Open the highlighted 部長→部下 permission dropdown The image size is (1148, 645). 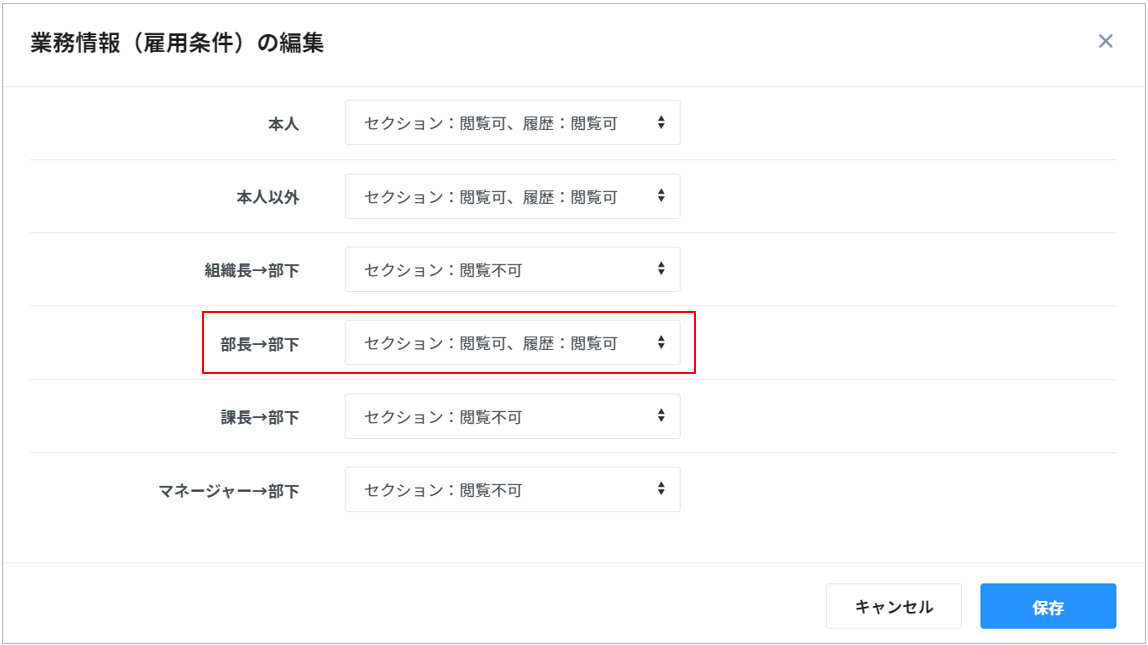[511, 343]
